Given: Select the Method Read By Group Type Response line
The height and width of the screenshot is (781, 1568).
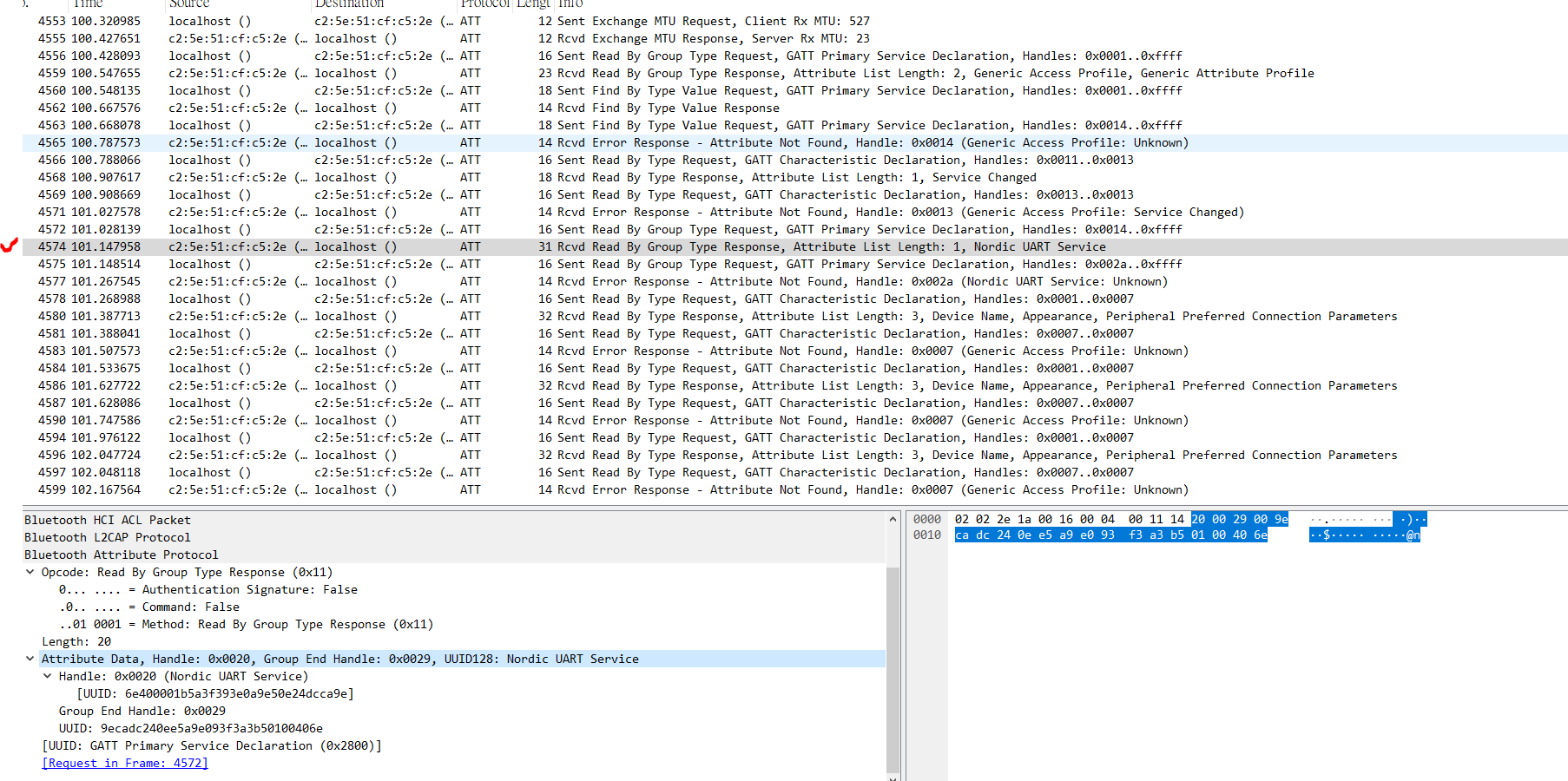Looking at the screenshot, I should [246, 624].
